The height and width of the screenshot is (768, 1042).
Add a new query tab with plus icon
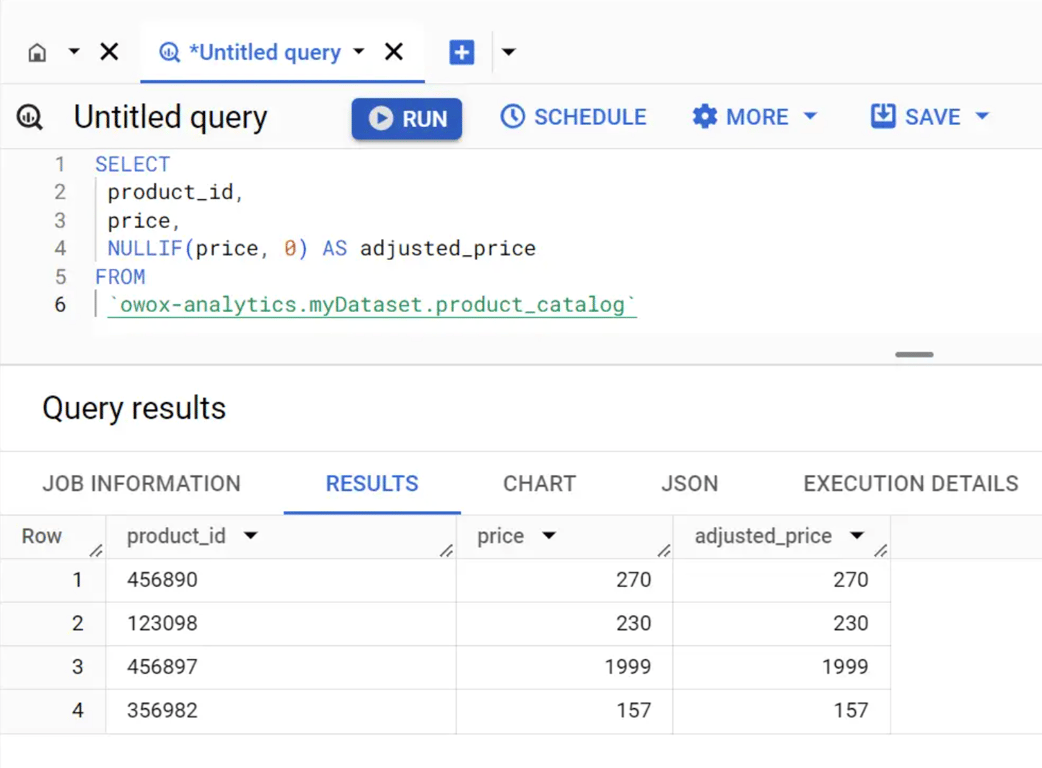pos(461,52)
